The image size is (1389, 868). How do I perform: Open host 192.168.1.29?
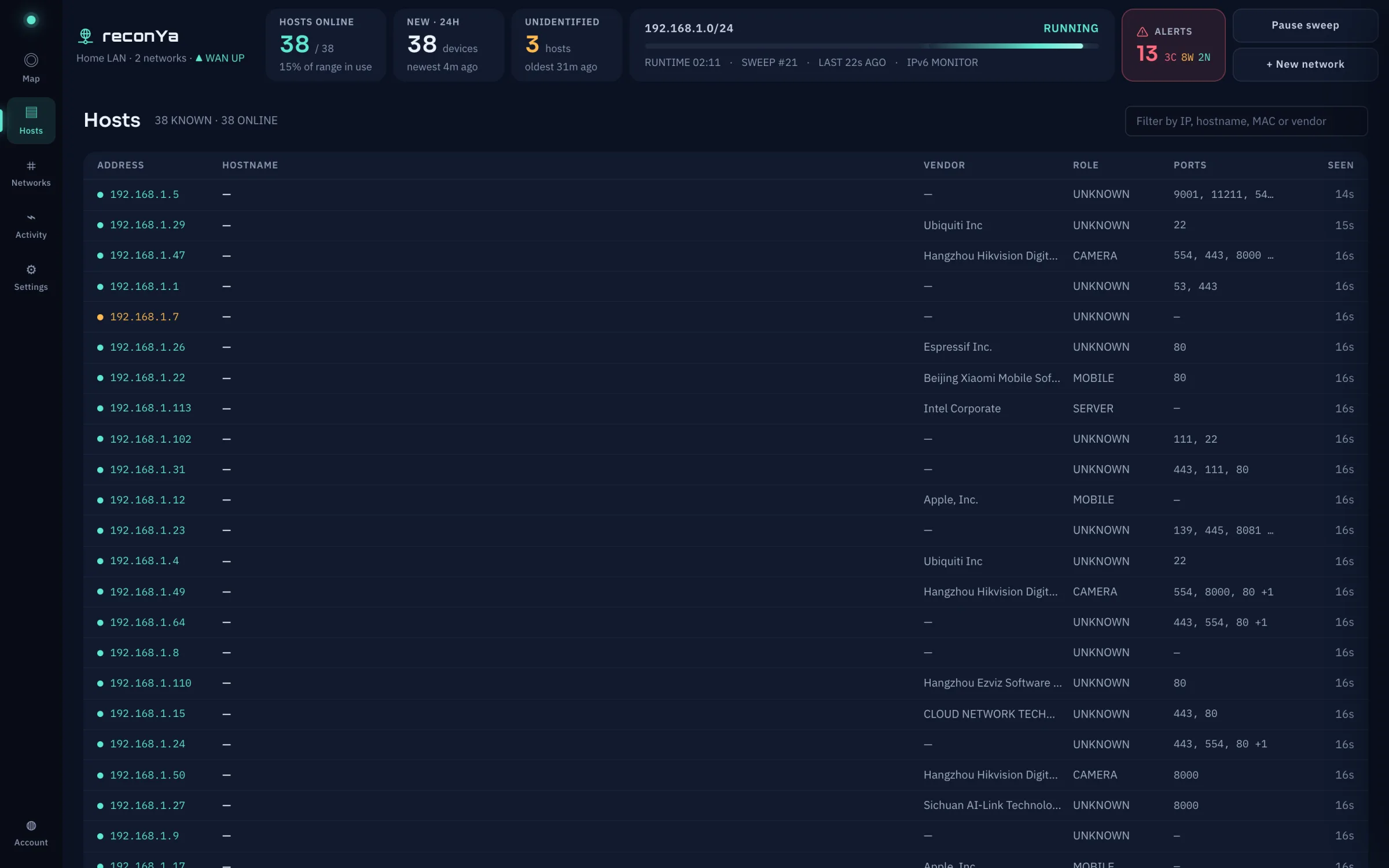[x=725, y=225]
